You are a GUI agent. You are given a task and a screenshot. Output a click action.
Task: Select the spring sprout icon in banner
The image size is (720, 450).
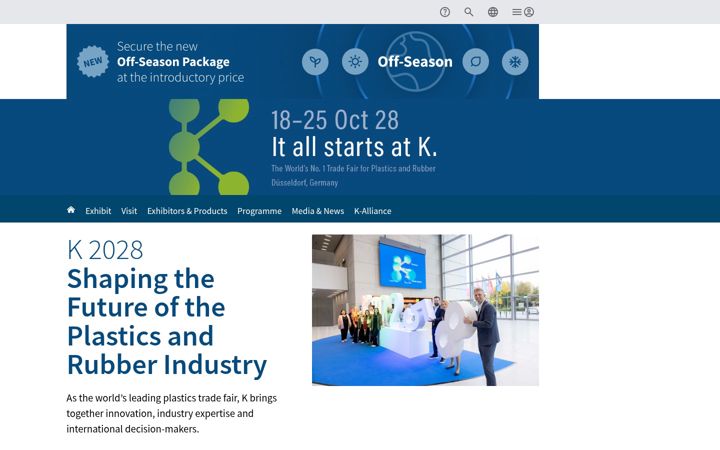click(x=315, y=62)
